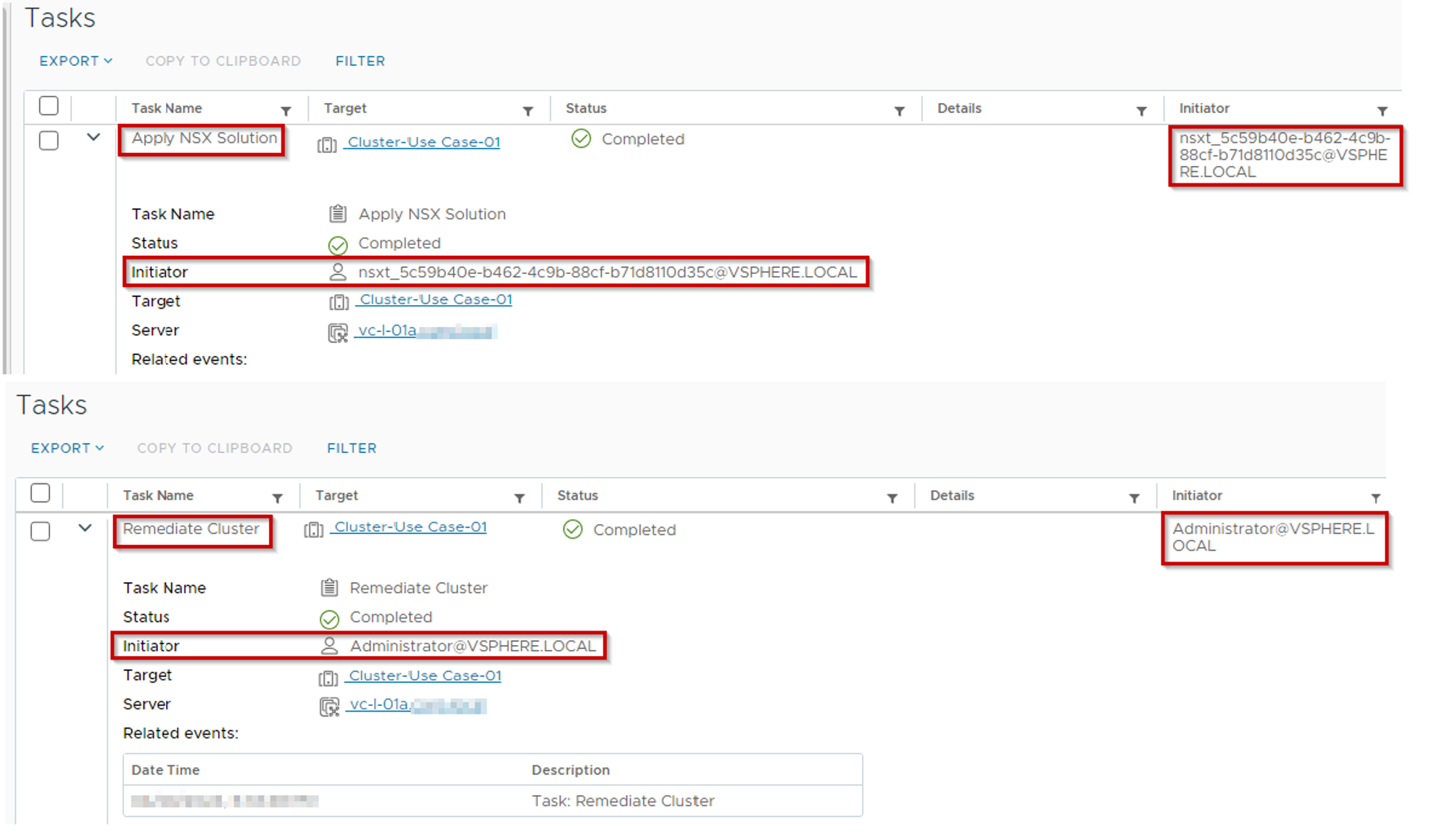Click the Status filter icon in lower table
Screen dimensions: 1450x840
coord(892,498)
